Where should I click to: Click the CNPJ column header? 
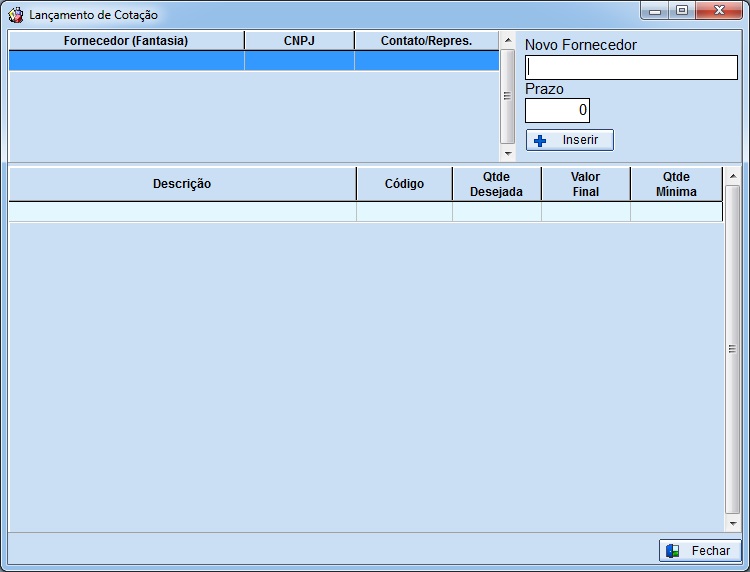(299, 41)
